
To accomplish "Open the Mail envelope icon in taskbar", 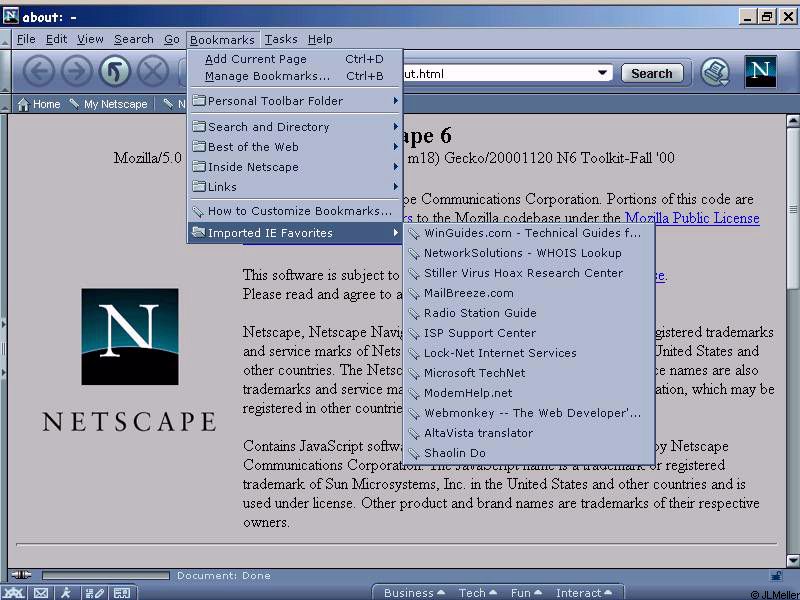I will pyautogui.click(x=41, y=593).
